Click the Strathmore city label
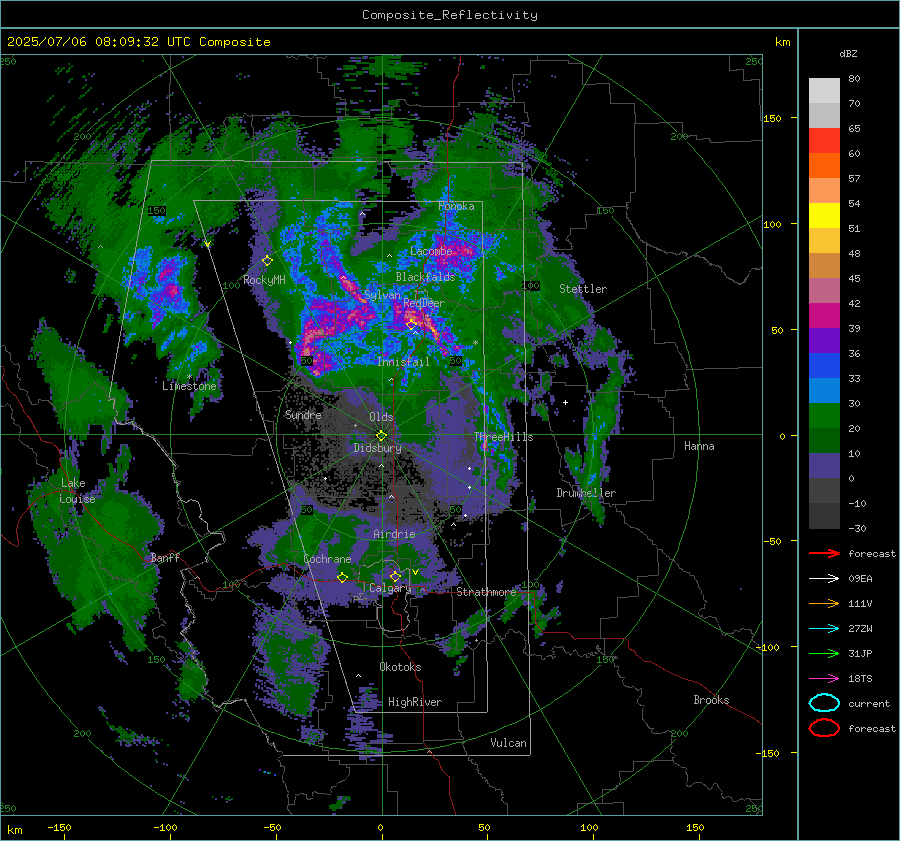Screen dimensions: 900x841 pyautogui.click(x=487, y=592)
